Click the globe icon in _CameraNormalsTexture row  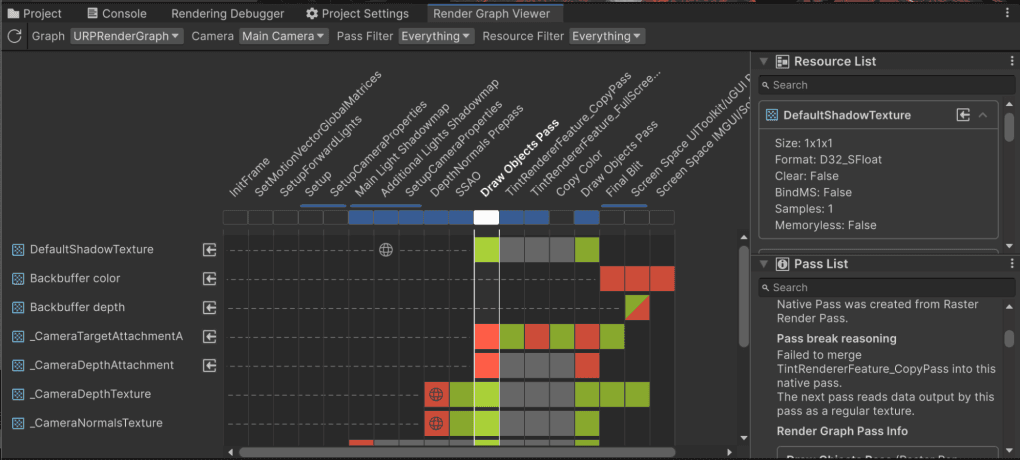point(436,424)
